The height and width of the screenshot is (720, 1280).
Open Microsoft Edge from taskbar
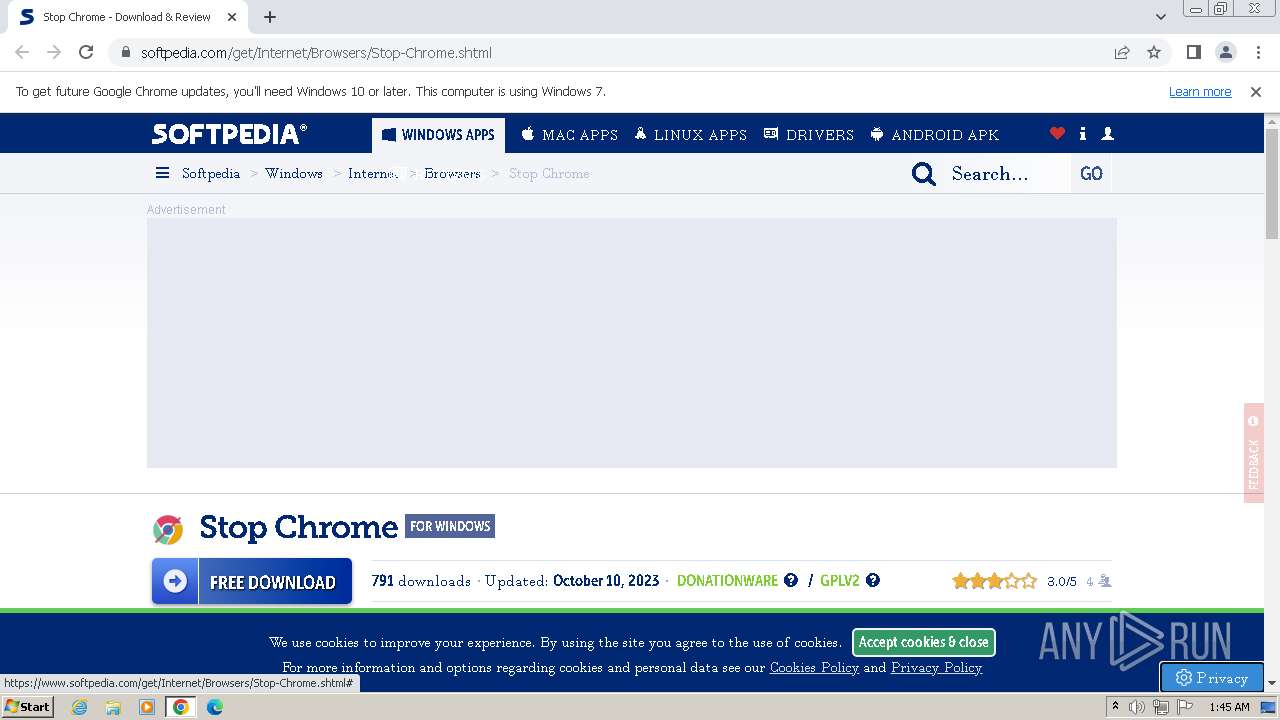pyautogui.click(x=214, y=707)
